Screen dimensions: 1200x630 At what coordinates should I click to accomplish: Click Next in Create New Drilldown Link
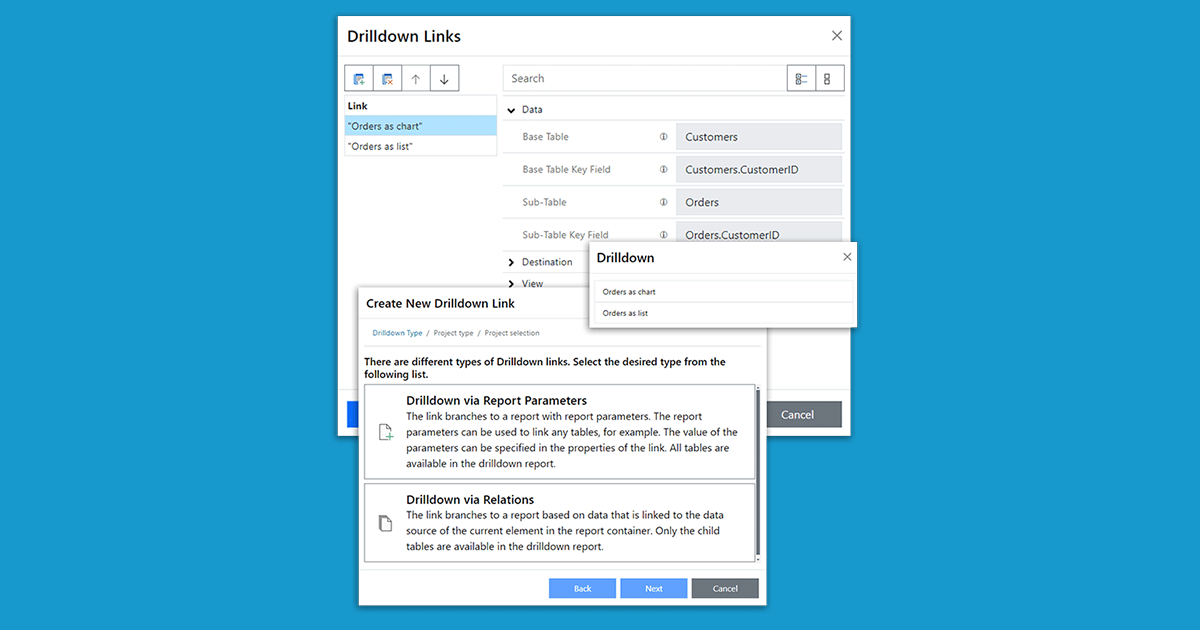(653, 588)
